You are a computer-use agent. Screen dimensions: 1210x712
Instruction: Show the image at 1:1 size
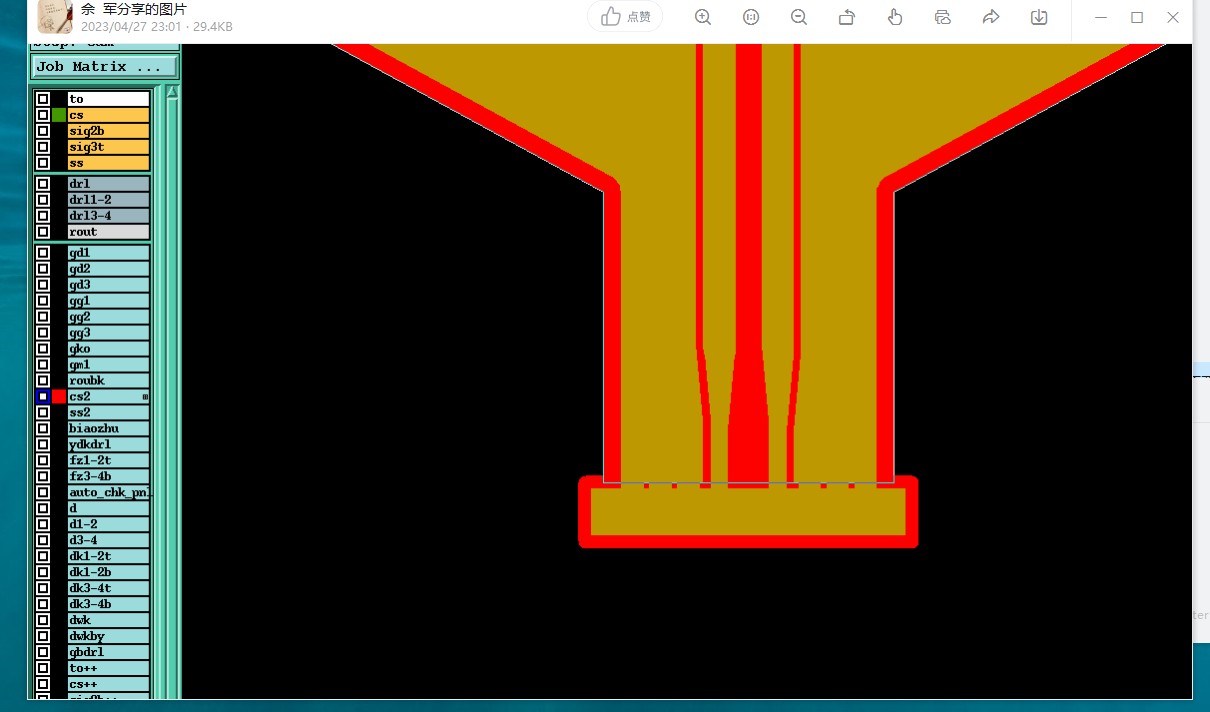pyautogui.click(x=751, y=17)
